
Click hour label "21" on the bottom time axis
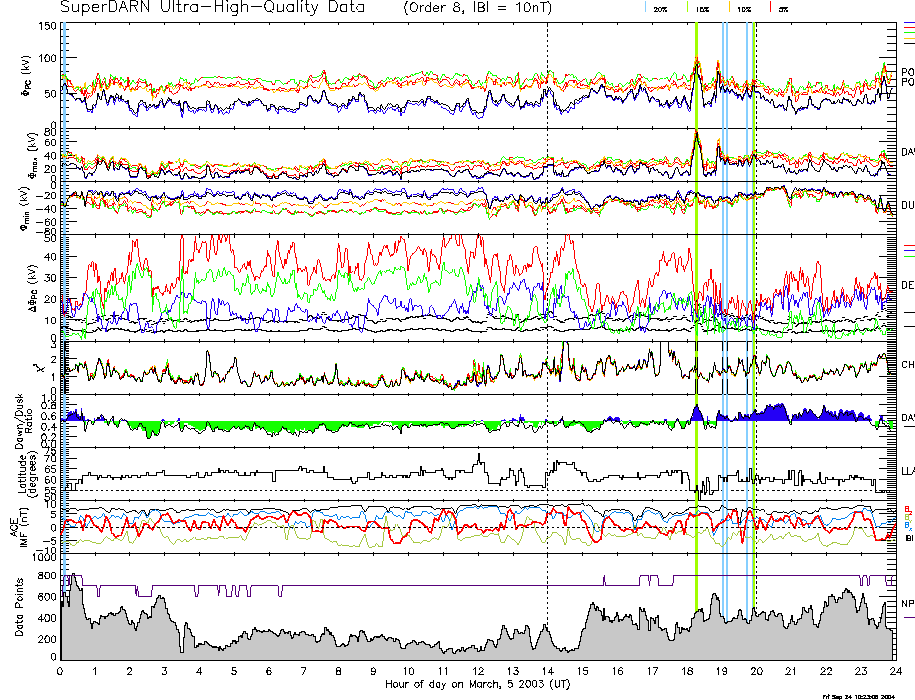[x=791, y=671]
